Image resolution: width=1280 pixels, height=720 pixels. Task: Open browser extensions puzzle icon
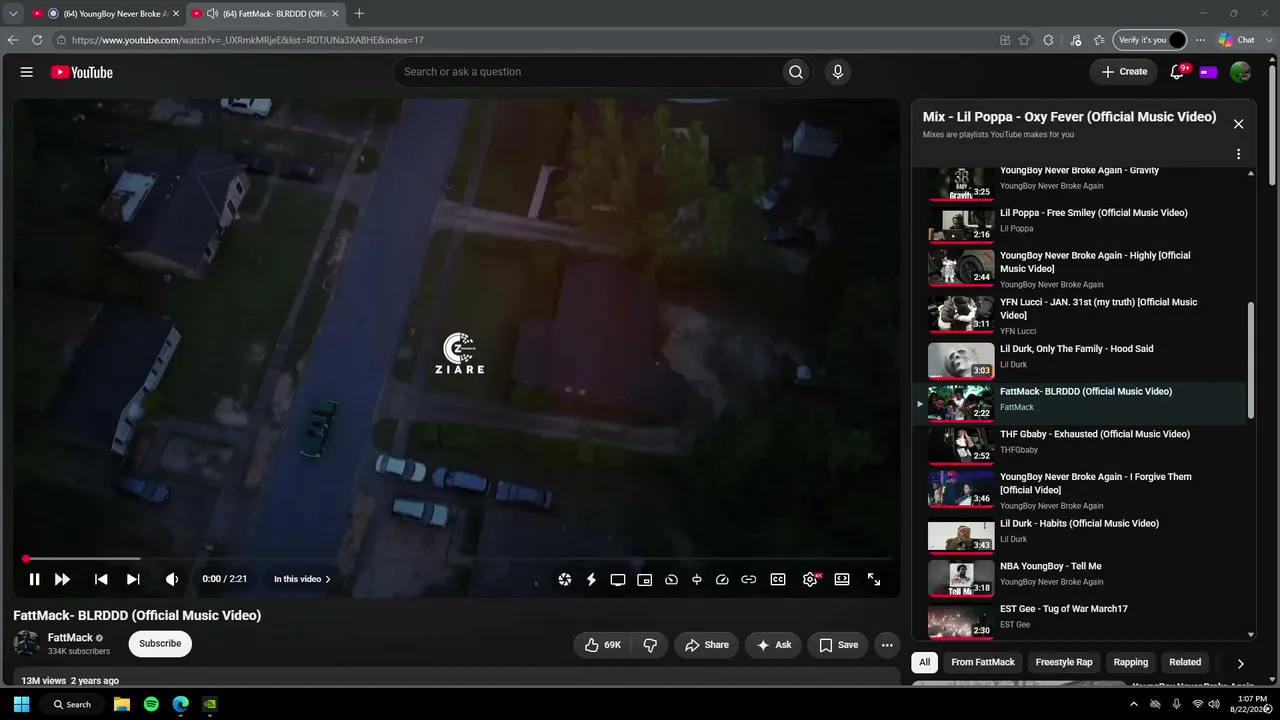(1048, 40)
